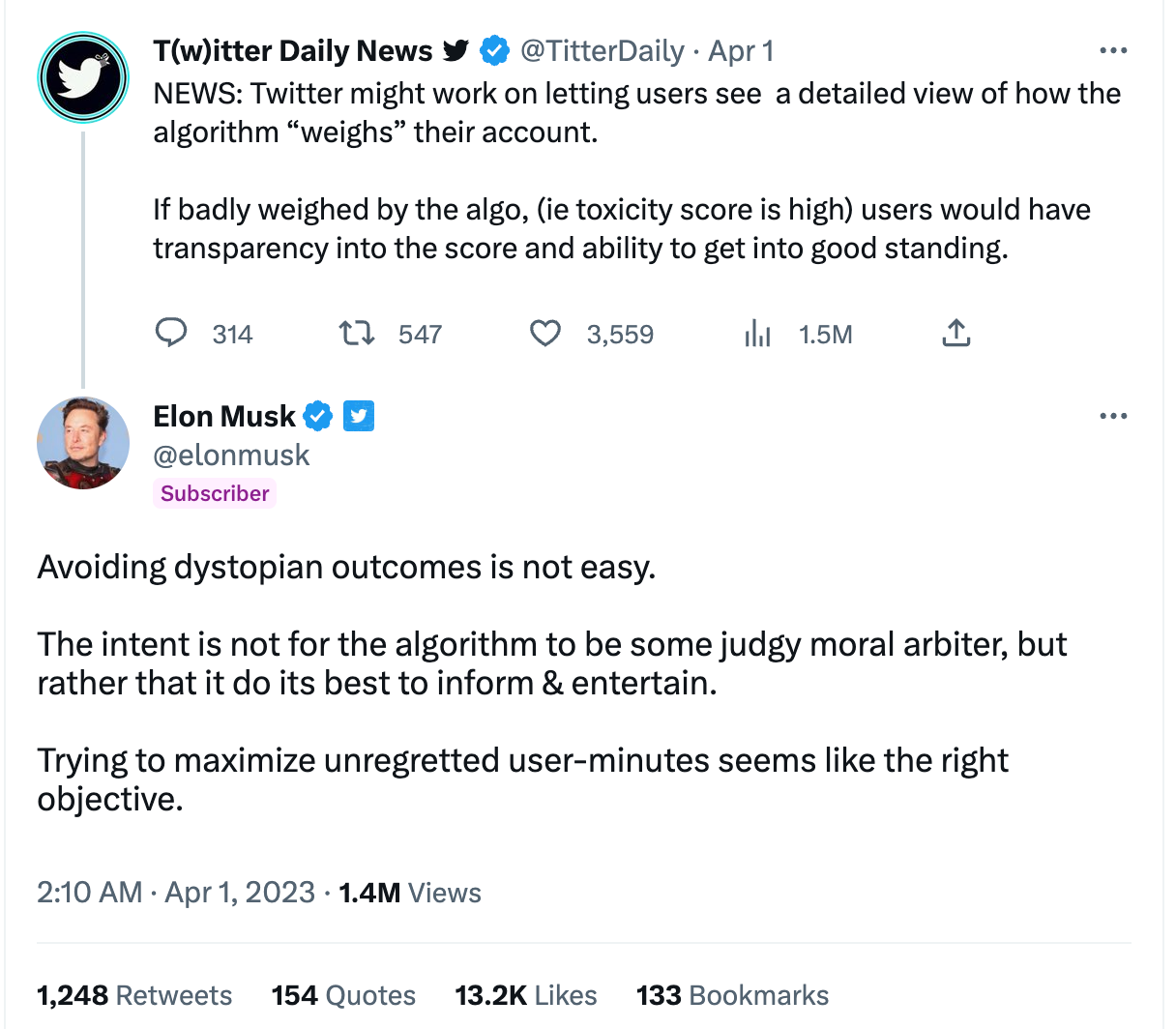
Task: View the 13.2K Likes list
Action: (525, 994)
